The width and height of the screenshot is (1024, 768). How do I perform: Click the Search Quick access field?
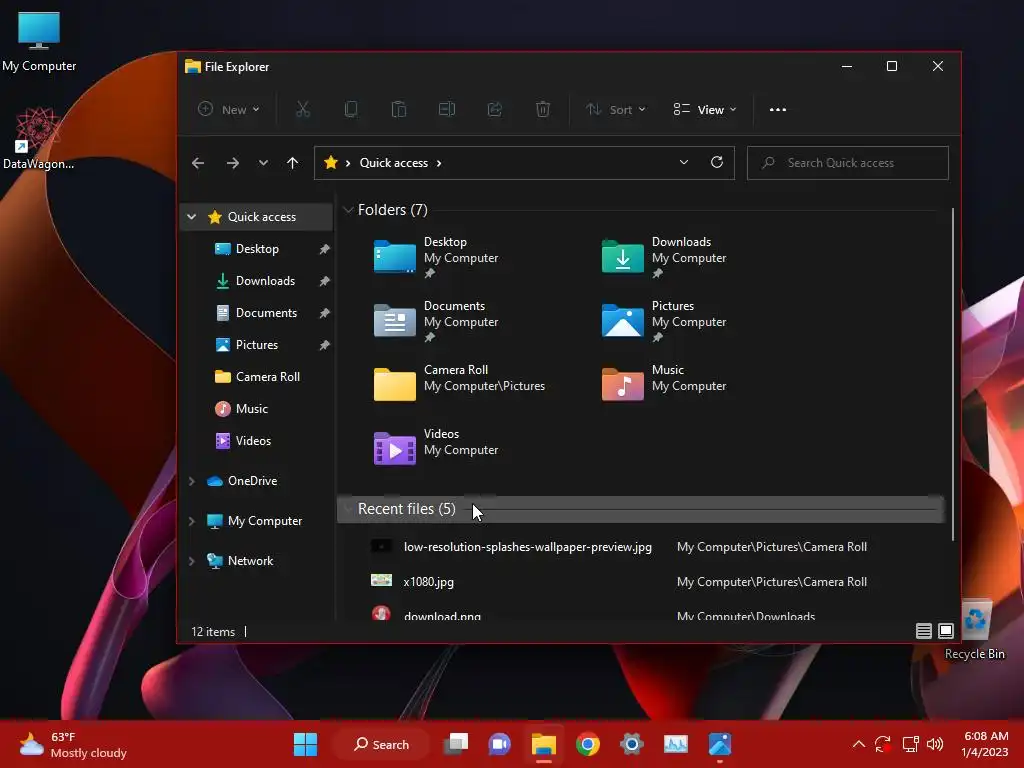click(848, 163)
